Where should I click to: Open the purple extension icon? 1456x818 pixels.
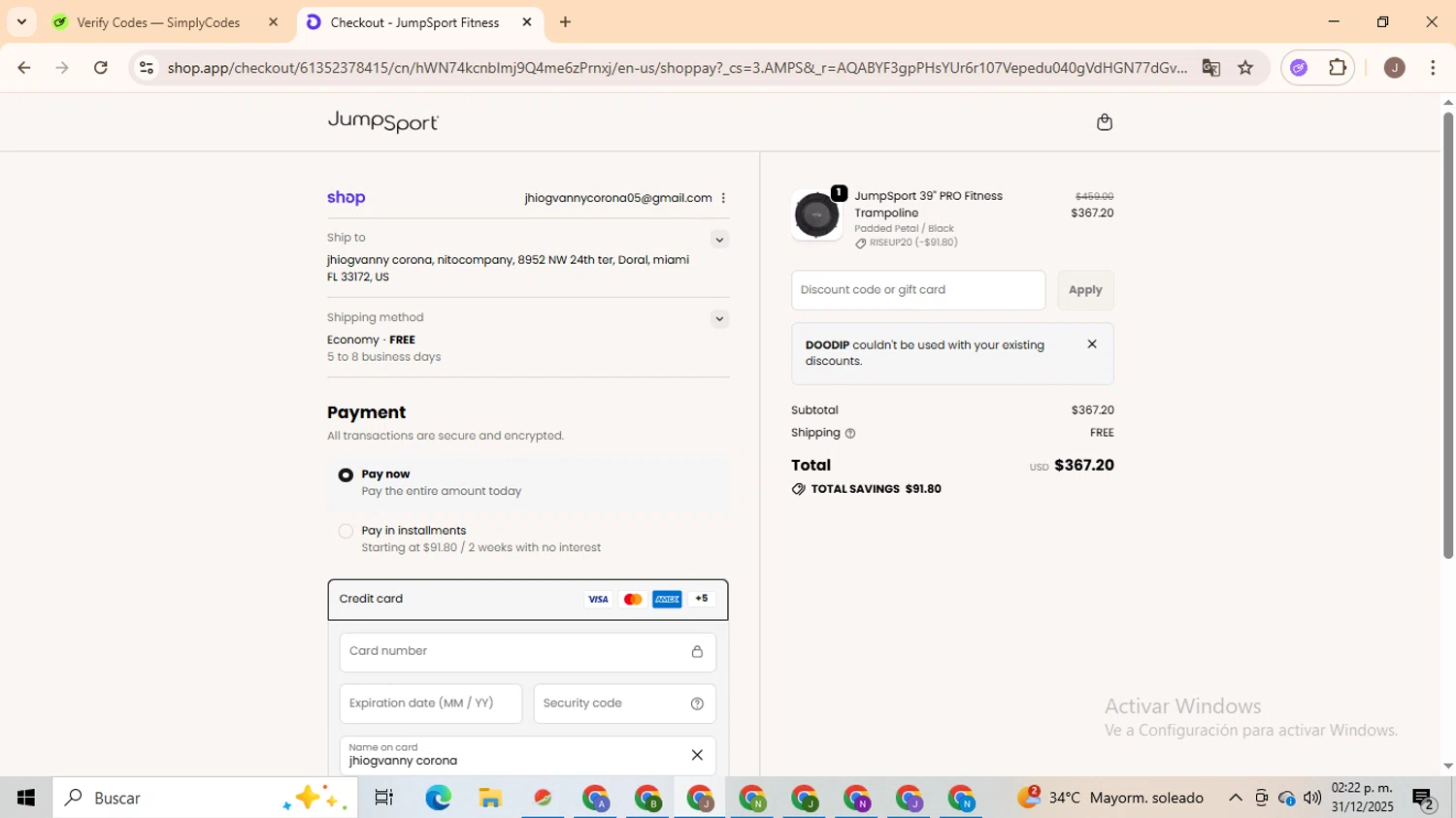coord(1299,68)
